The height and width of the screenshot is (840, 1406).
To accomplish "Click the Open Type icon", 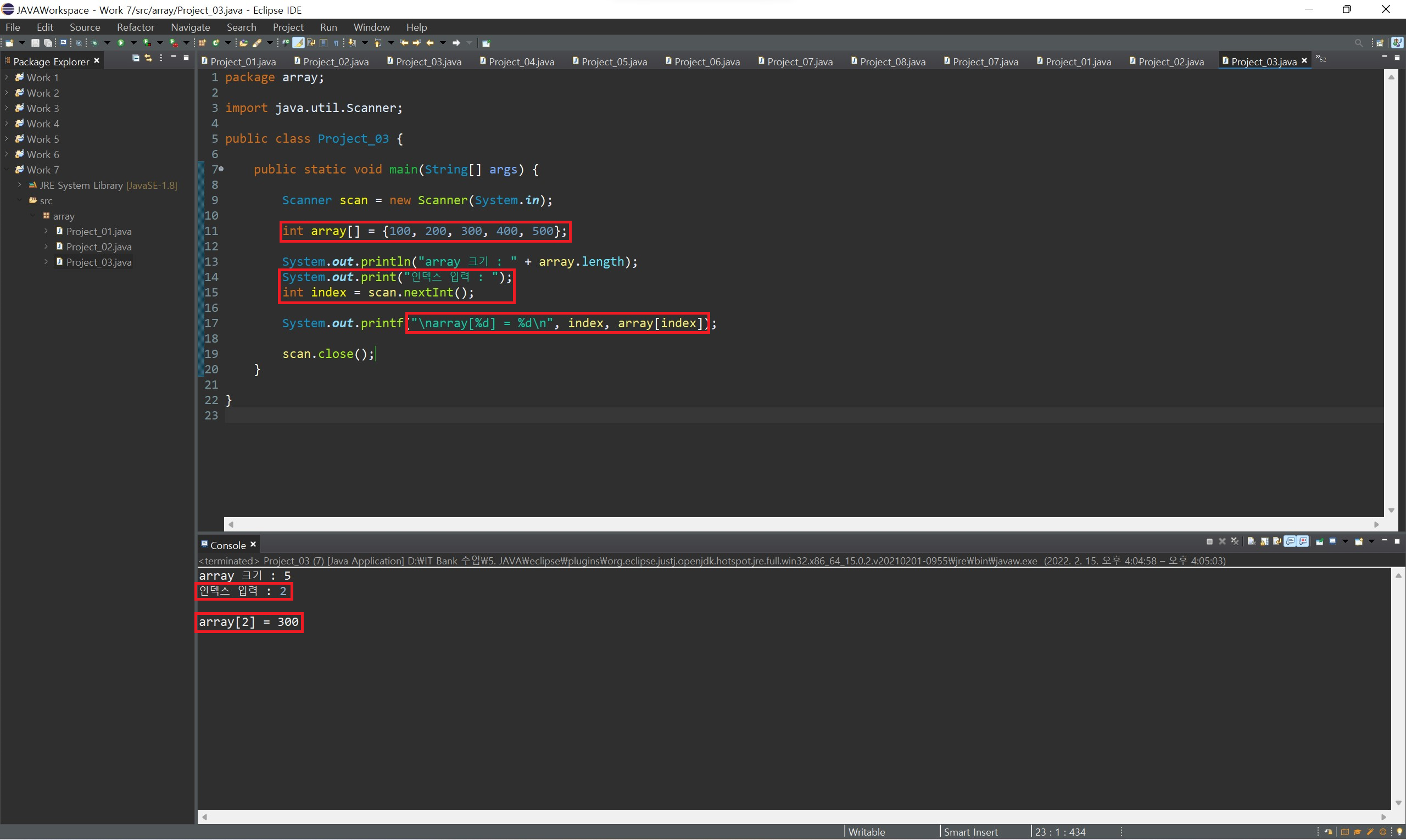I will [243, 43].
